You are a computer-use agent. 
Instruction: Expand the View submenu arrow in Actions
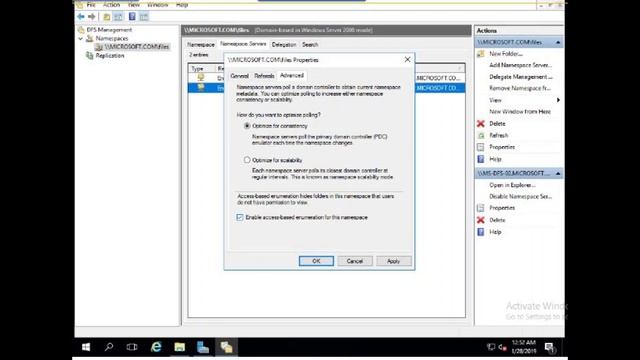point(558,100)
